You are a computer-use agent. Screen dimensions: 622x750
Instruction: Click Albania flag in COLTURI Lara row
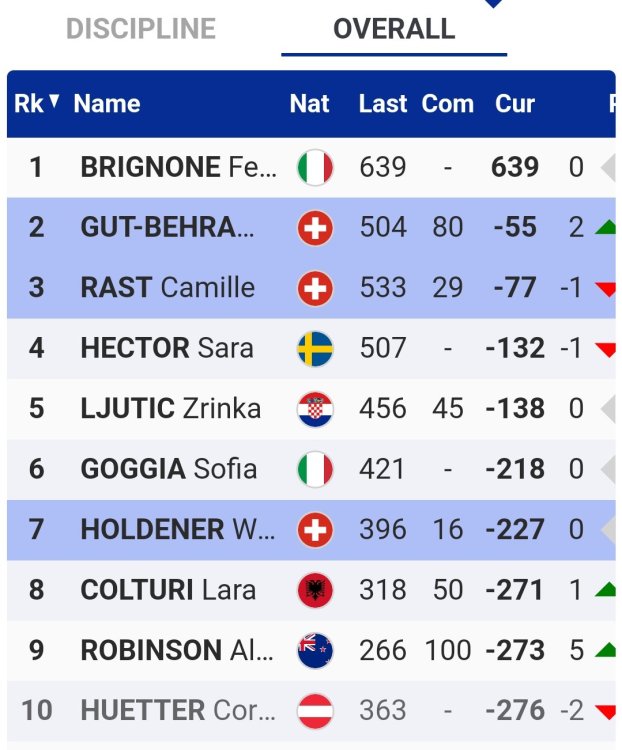click(315, 590)
